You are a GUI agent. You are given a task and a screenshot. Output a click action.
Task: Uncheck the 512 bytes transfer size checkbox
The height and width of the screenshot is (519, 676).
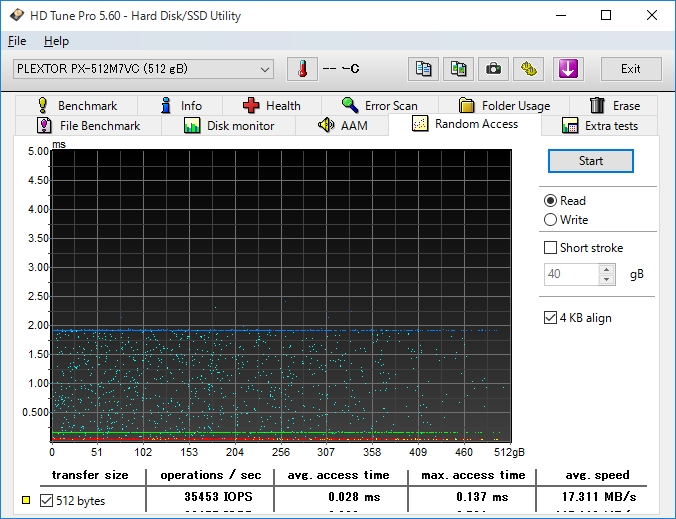(x=46, y=500)
